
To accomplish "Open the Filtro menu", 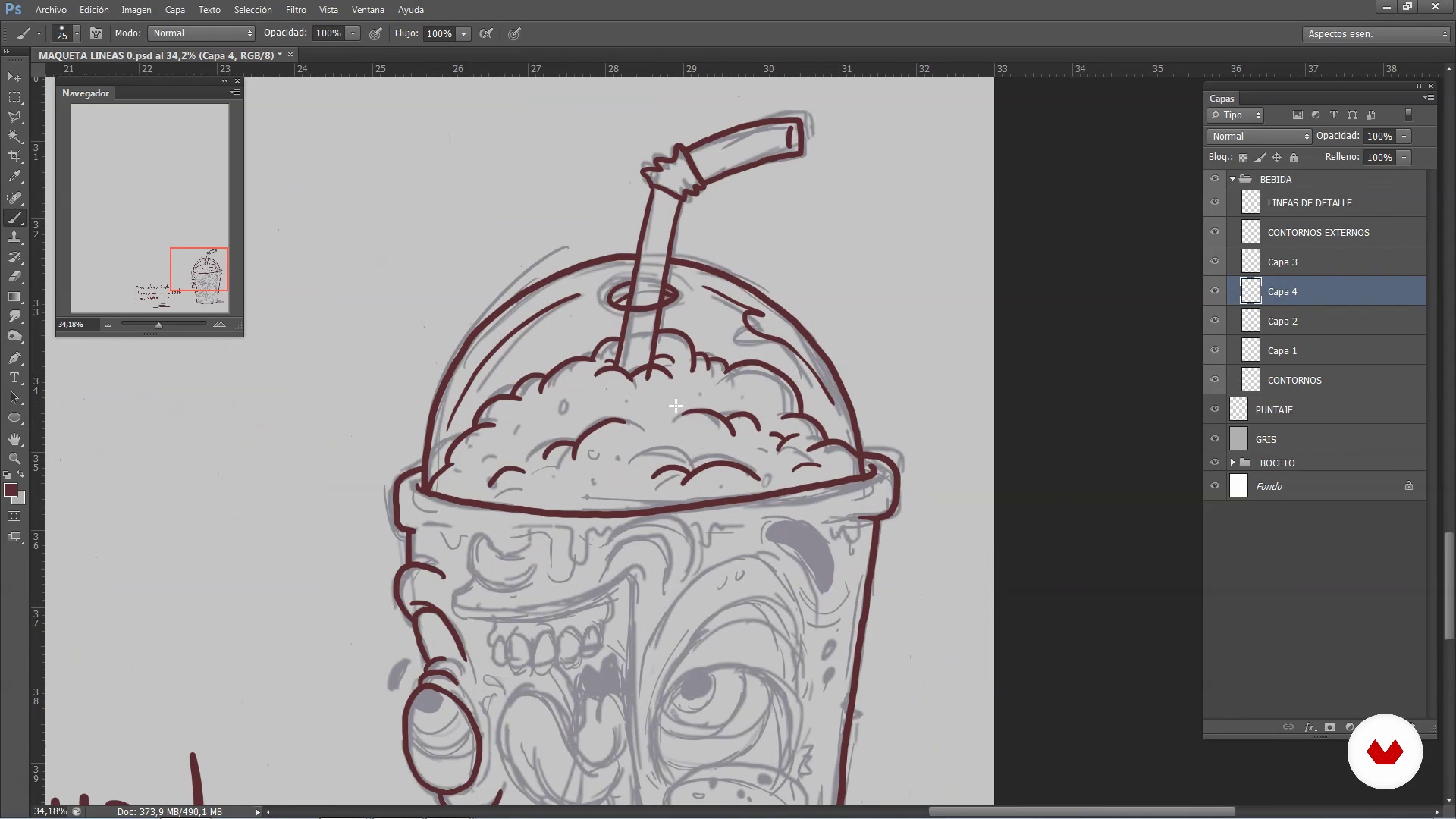I will tap(296, 10).
